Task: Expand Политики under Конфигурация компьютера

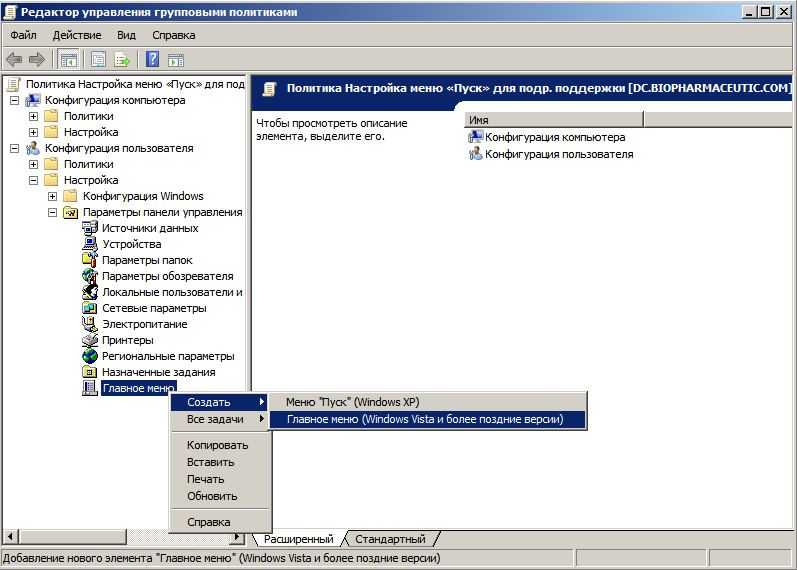Action: [x=34, y=116]
